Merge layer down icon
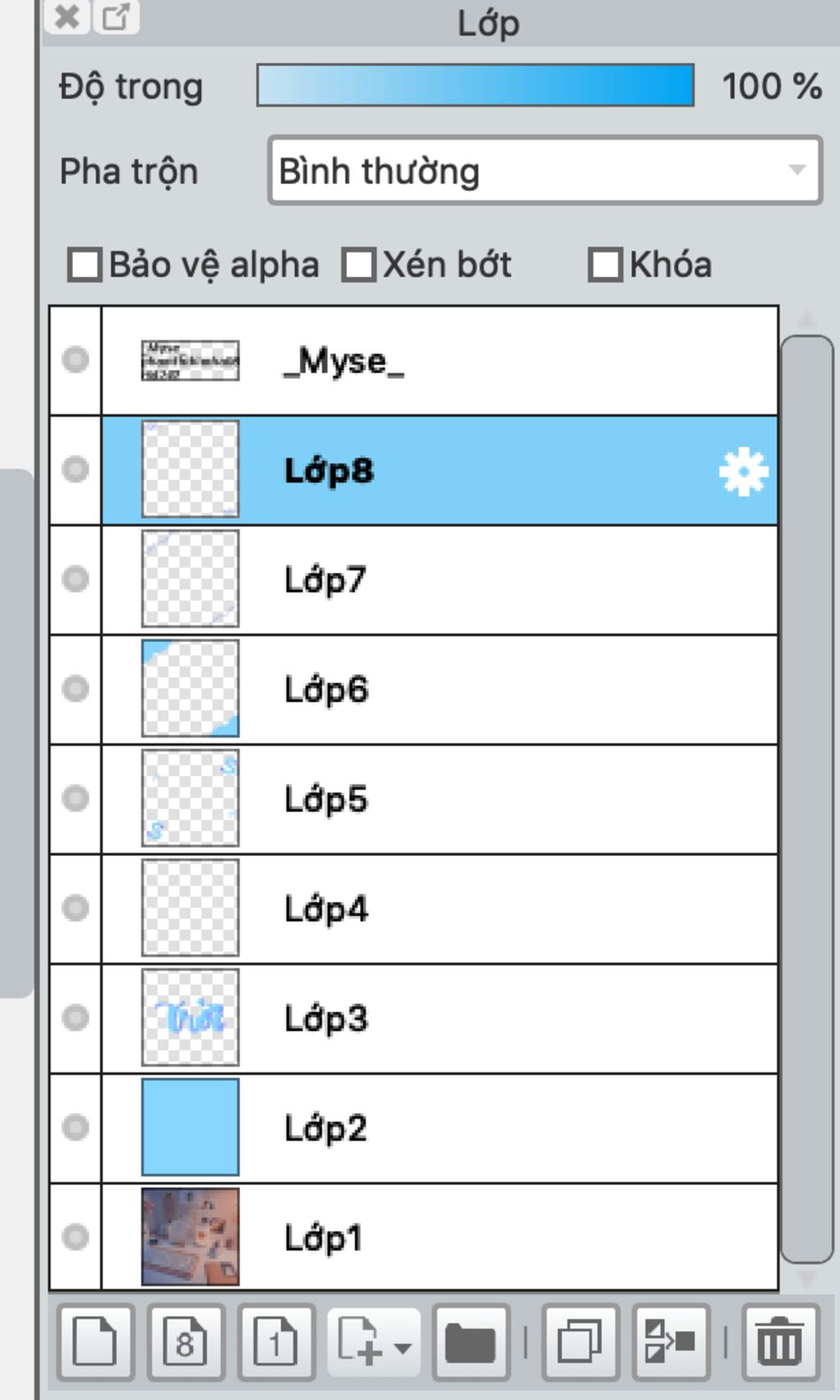 click(x=671, y=1343)
